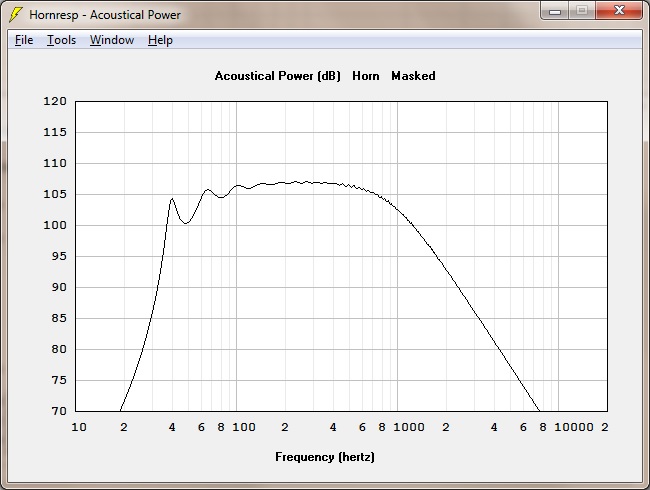Click the disabled maximize window button

point(582,10)
